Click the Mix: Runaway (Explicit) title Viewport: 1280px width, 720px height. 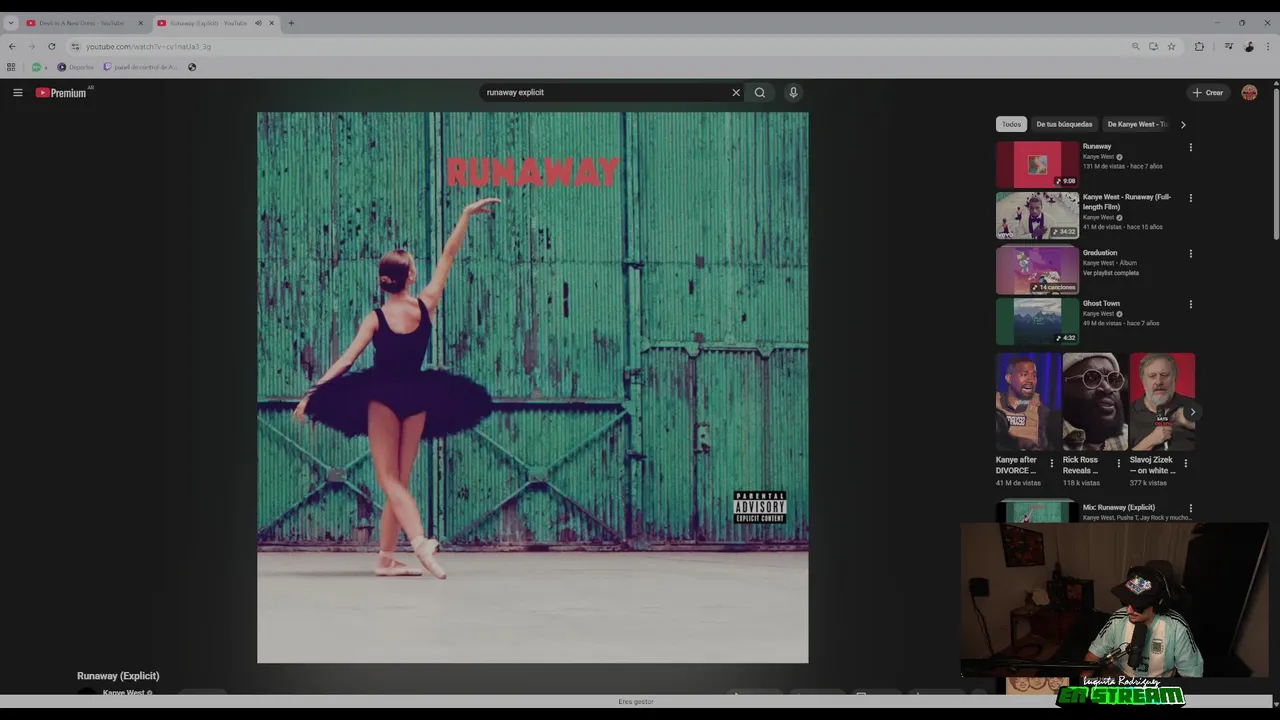[1118, 507]
